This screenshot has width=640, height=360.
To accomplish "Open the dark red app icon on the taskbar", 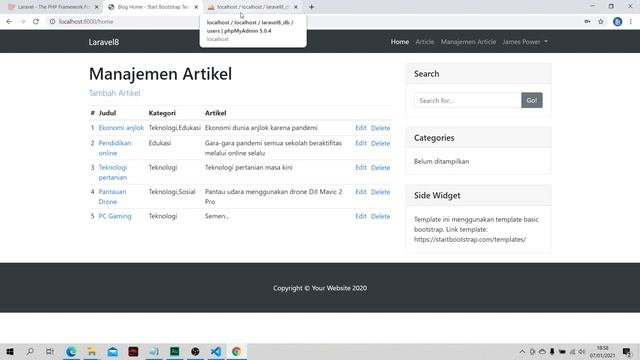I will click(133, 351).
